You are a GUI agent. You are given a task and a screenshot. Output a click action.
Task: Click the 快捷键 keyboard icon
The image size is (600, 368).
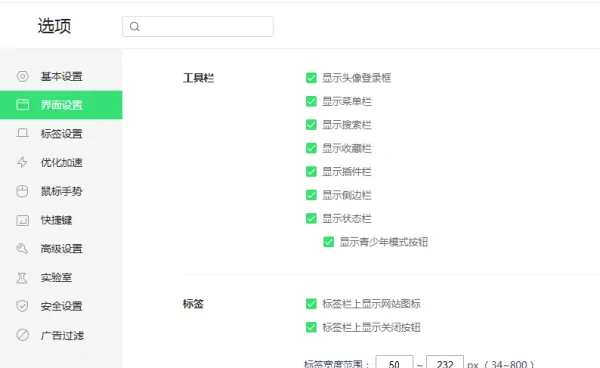pyautogui.click(x=22, y=220)
